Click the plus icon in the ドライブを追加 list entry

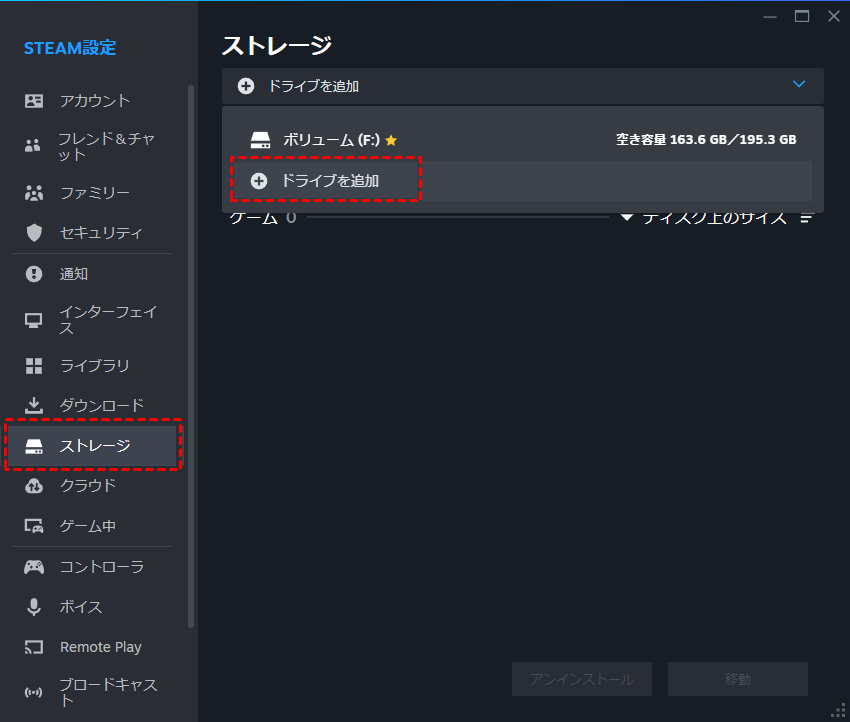point(259,180)
